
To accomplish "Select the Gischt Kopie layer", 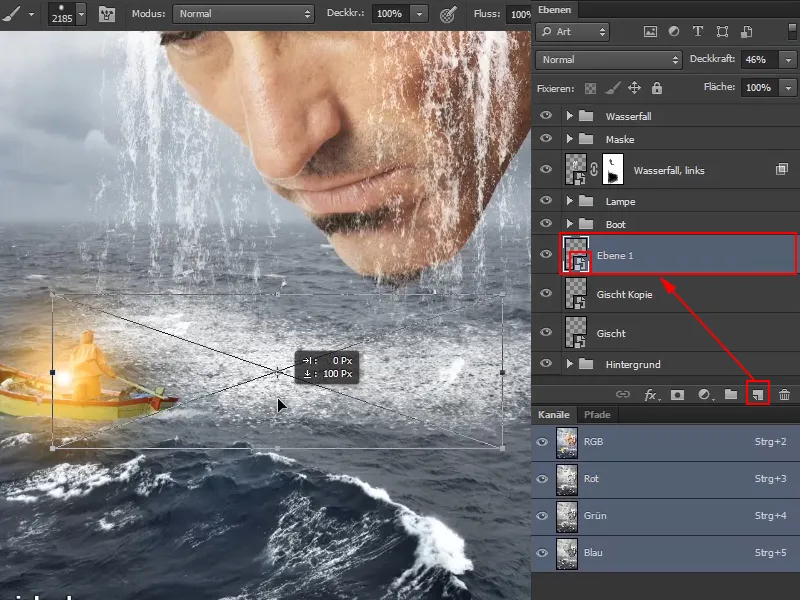I will [679, 294].
